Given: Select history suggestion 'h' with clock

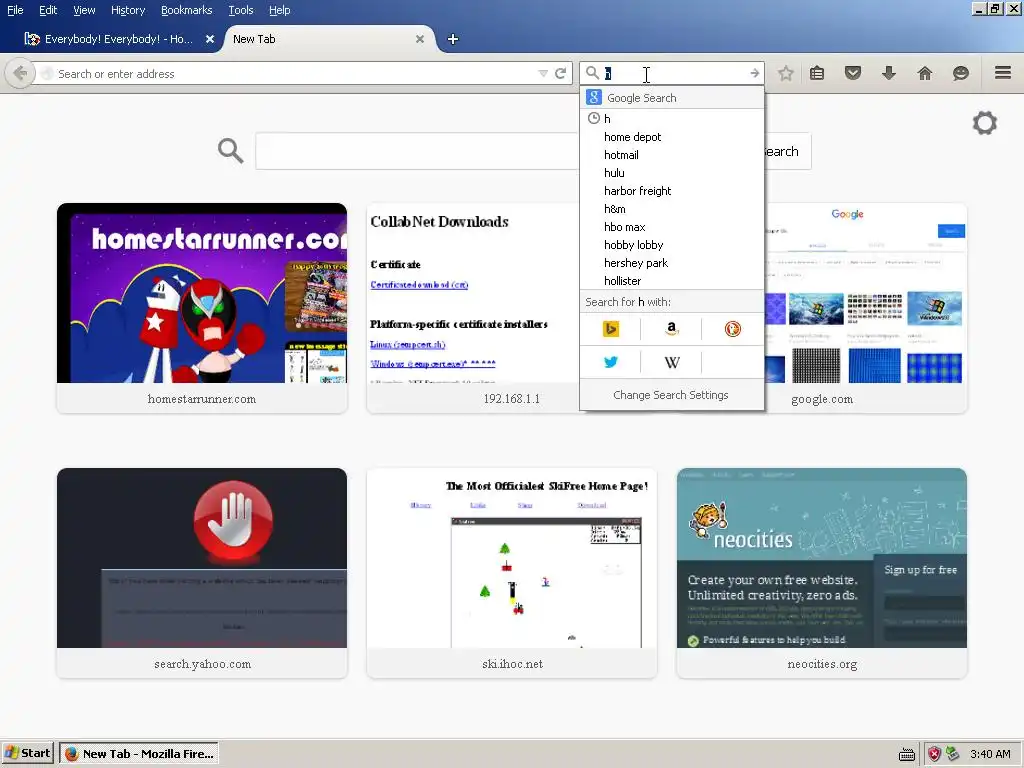Looking at the screenshot, I should coord(671,118).
